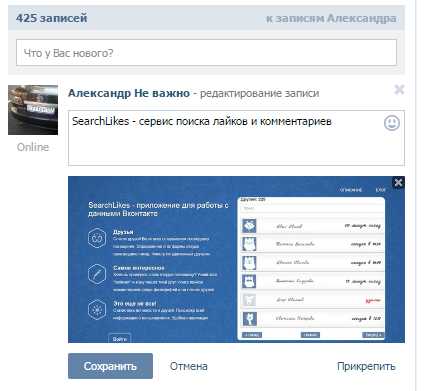Click the "редактирование записи" label
443x391 pixels.
[259, 93]
